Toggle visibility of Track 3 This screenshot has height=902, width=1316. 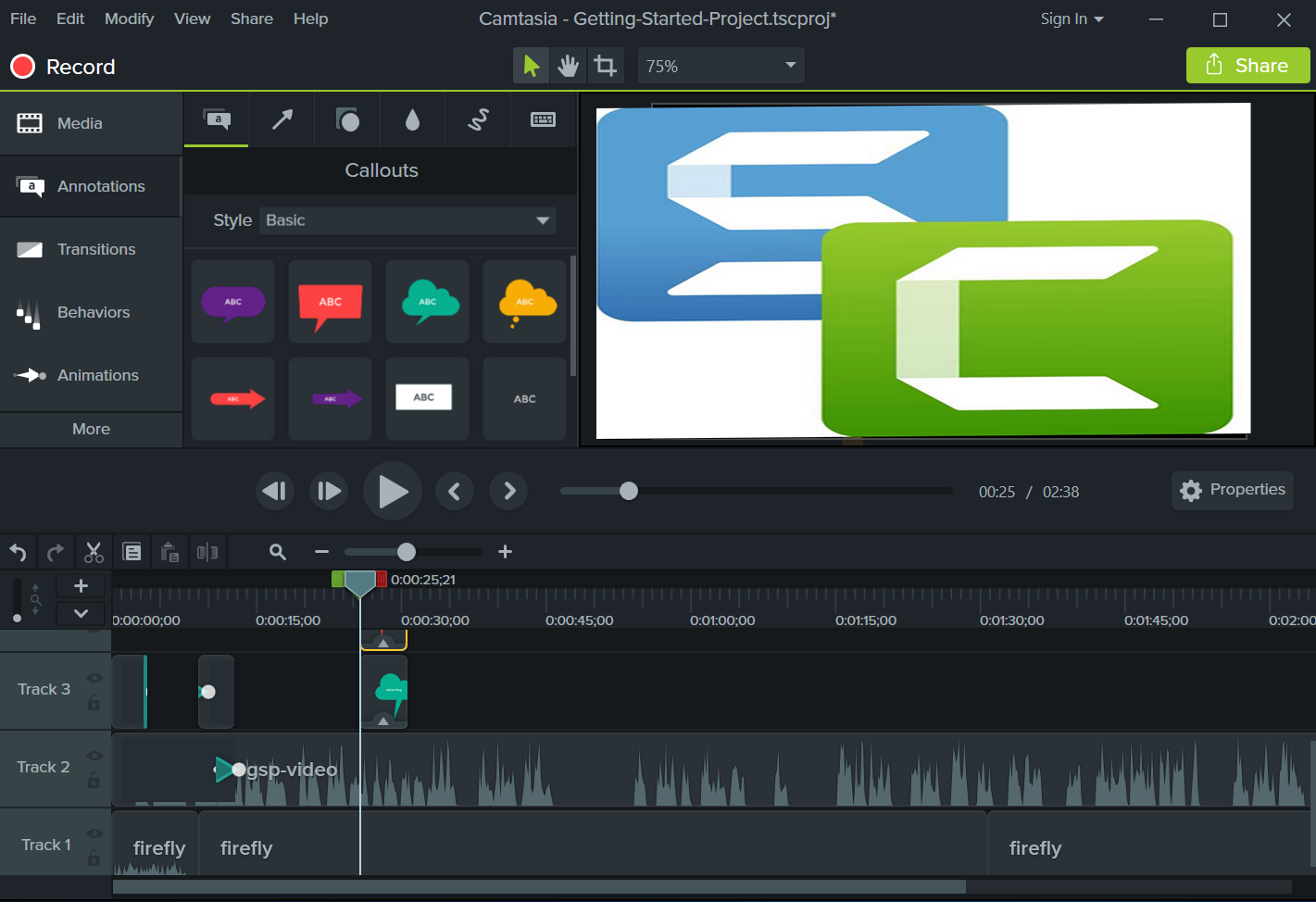[x=94, y=678]
